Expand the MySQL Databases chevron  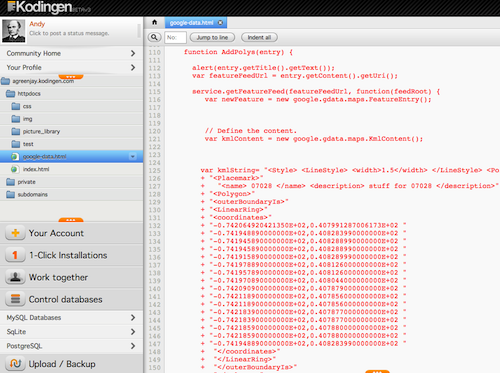[133, 318]
